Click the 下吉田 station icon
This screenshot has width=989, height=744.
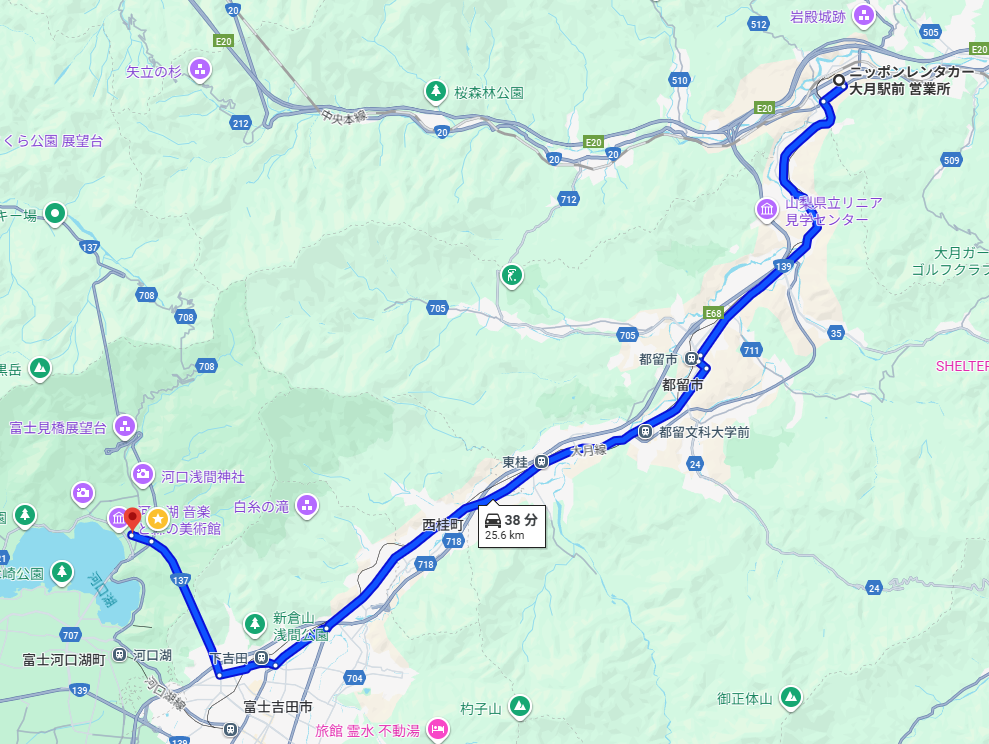[261, 658]
